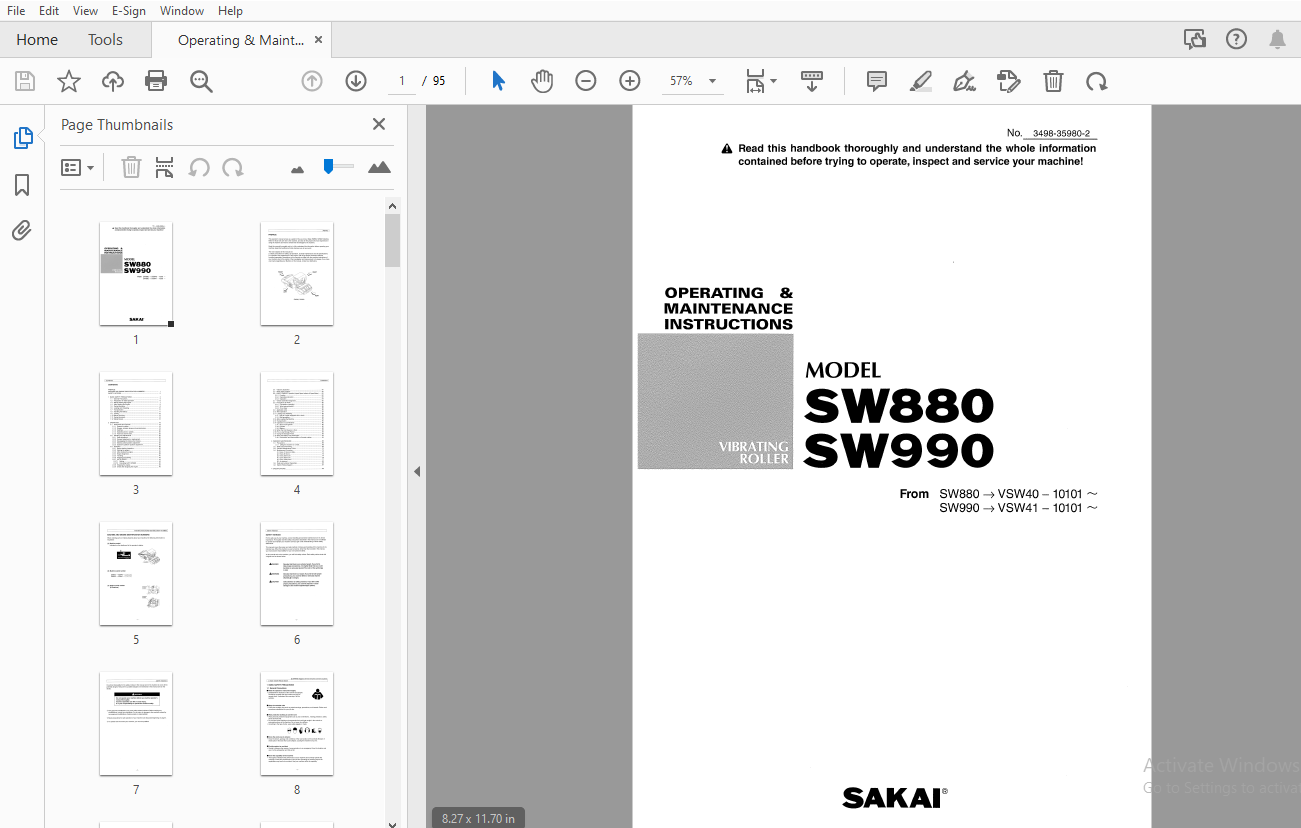Go to previous page using up arrow

312,81
